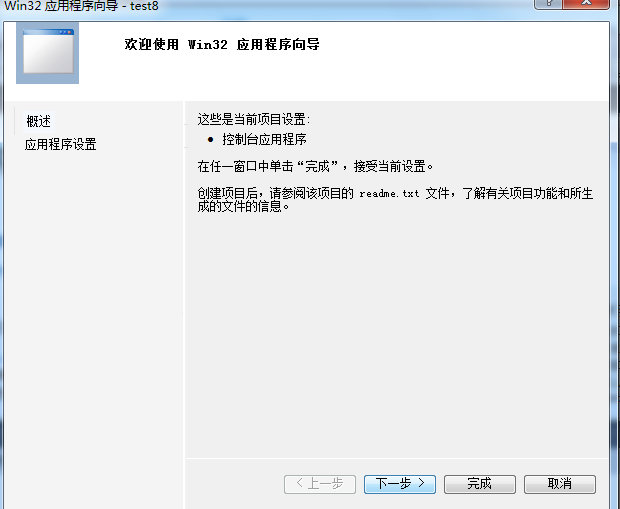Click the 这些是当前项目设置 text
This screenshot has height=509, width=620.
tap(253, 119)
